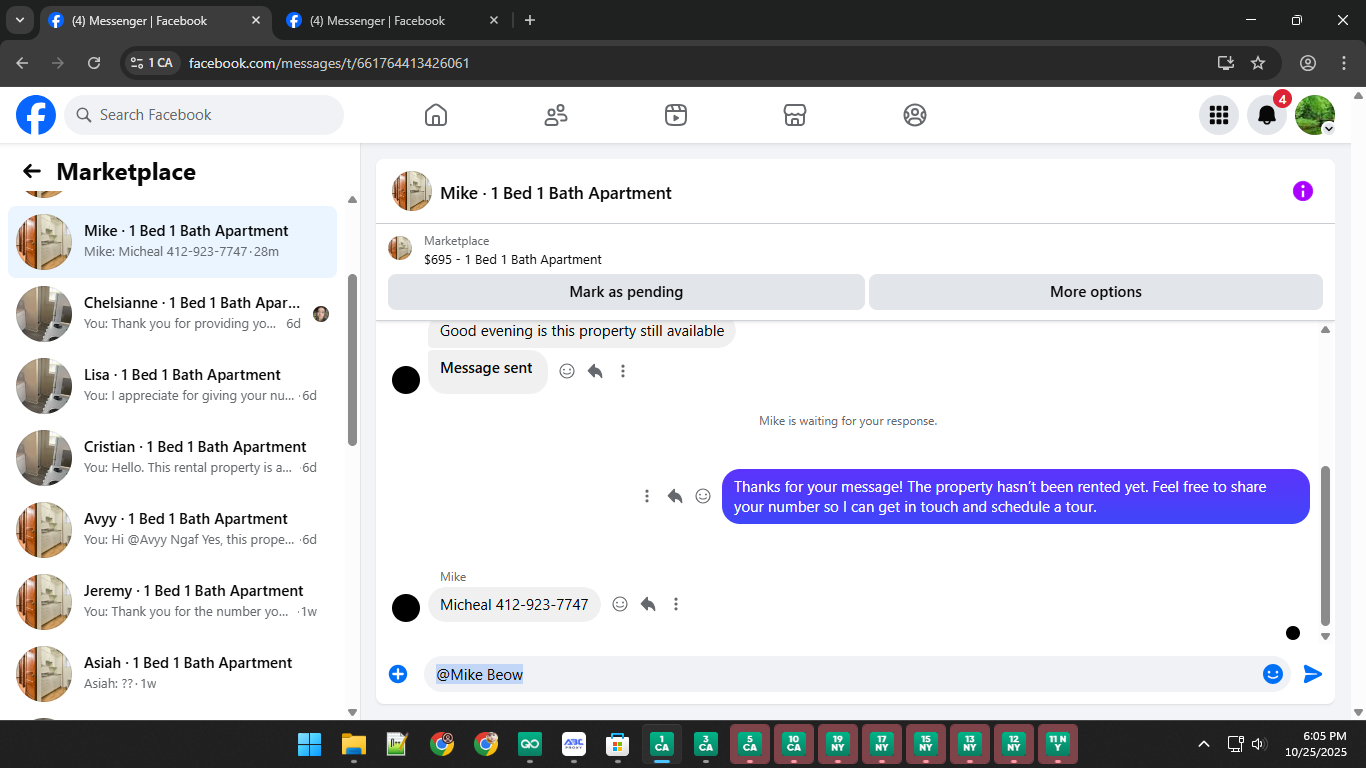Mark the listing as pending
The image size is (1366, 768).
626,292
